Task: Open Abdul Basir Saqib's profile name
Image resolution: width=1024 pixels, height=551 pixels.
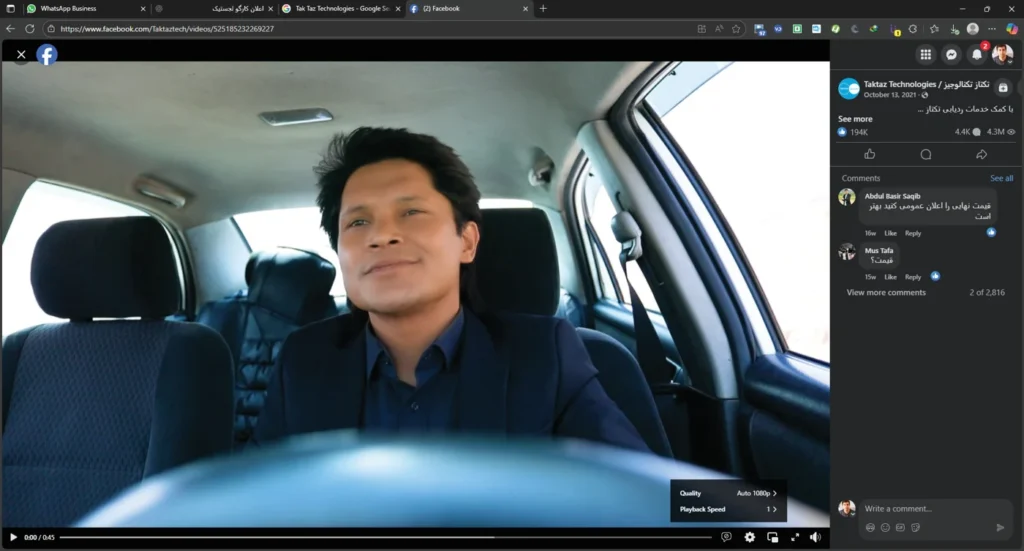Action: pyautogui.click(x=892, y=196)
